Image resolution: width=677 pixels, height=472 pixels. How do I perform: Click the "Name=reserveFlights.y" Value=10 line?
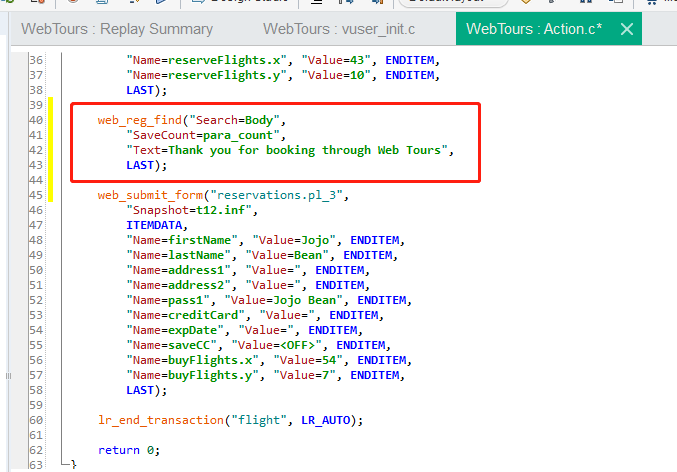point(283,75)
